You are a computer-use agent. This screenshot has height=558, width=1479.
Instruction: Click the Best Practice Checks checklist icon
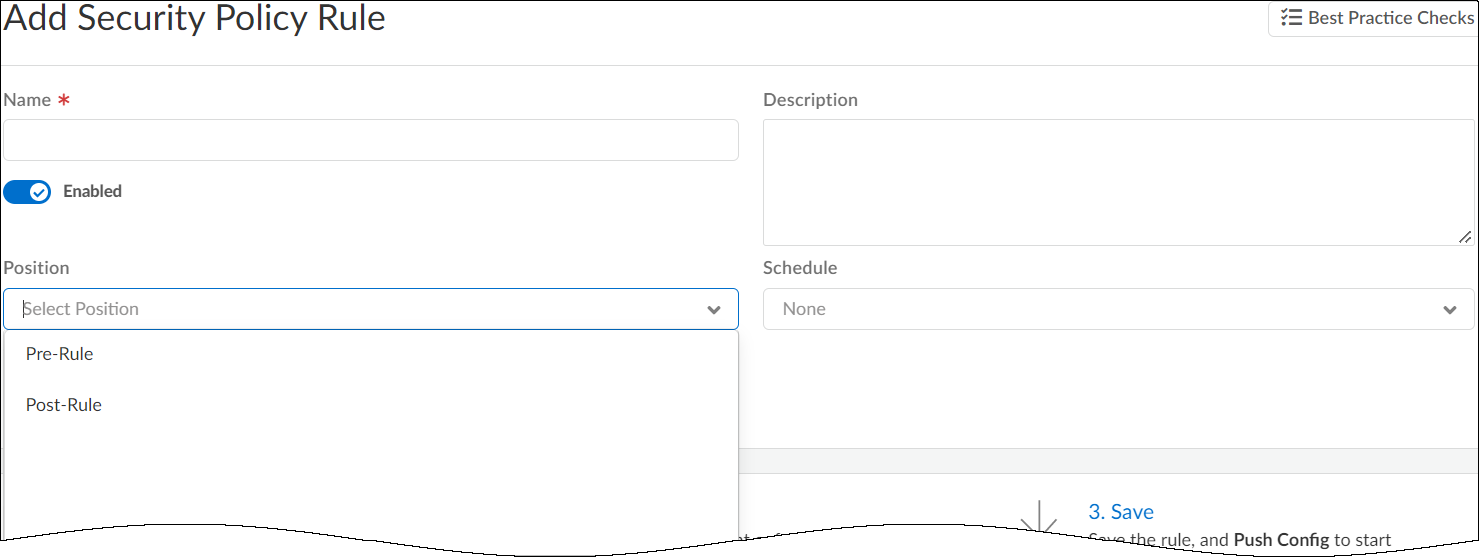click(x=1291, y=18)
